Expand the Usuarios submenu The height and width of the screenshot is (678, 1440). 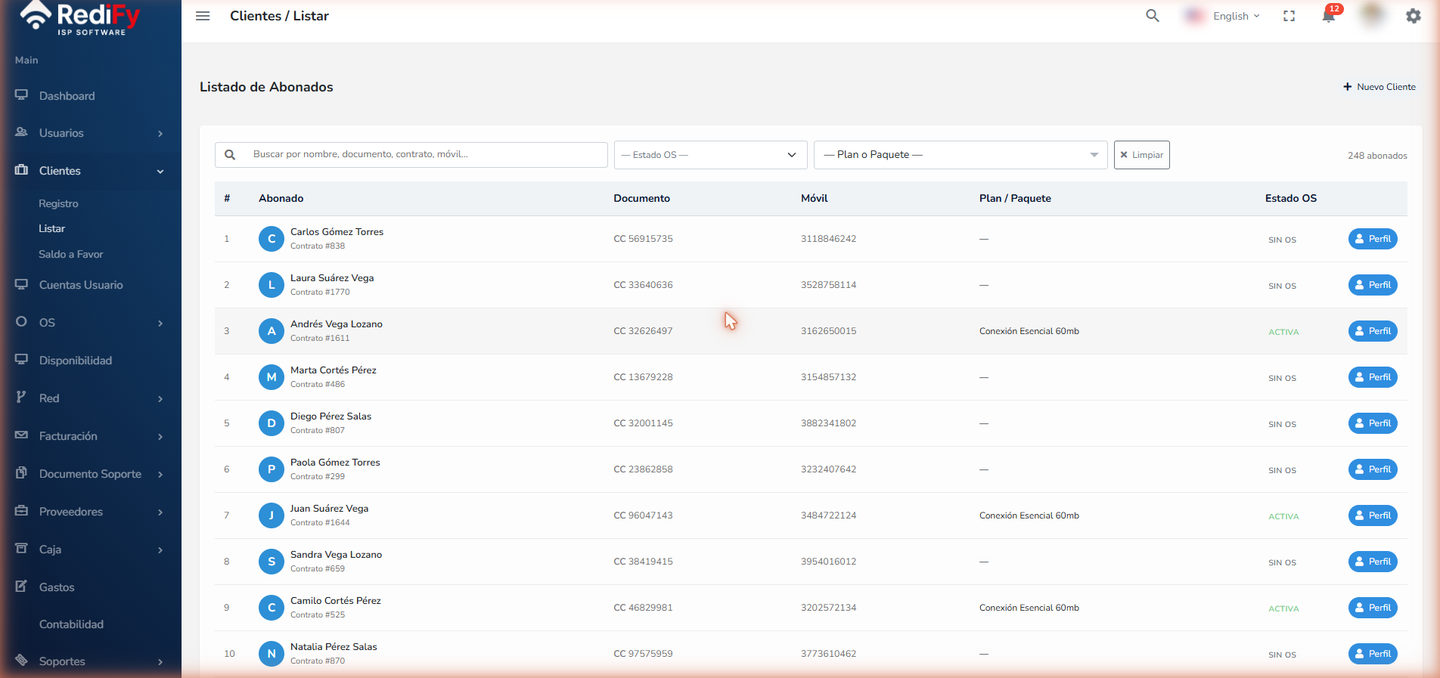click(x=160, y=133)
